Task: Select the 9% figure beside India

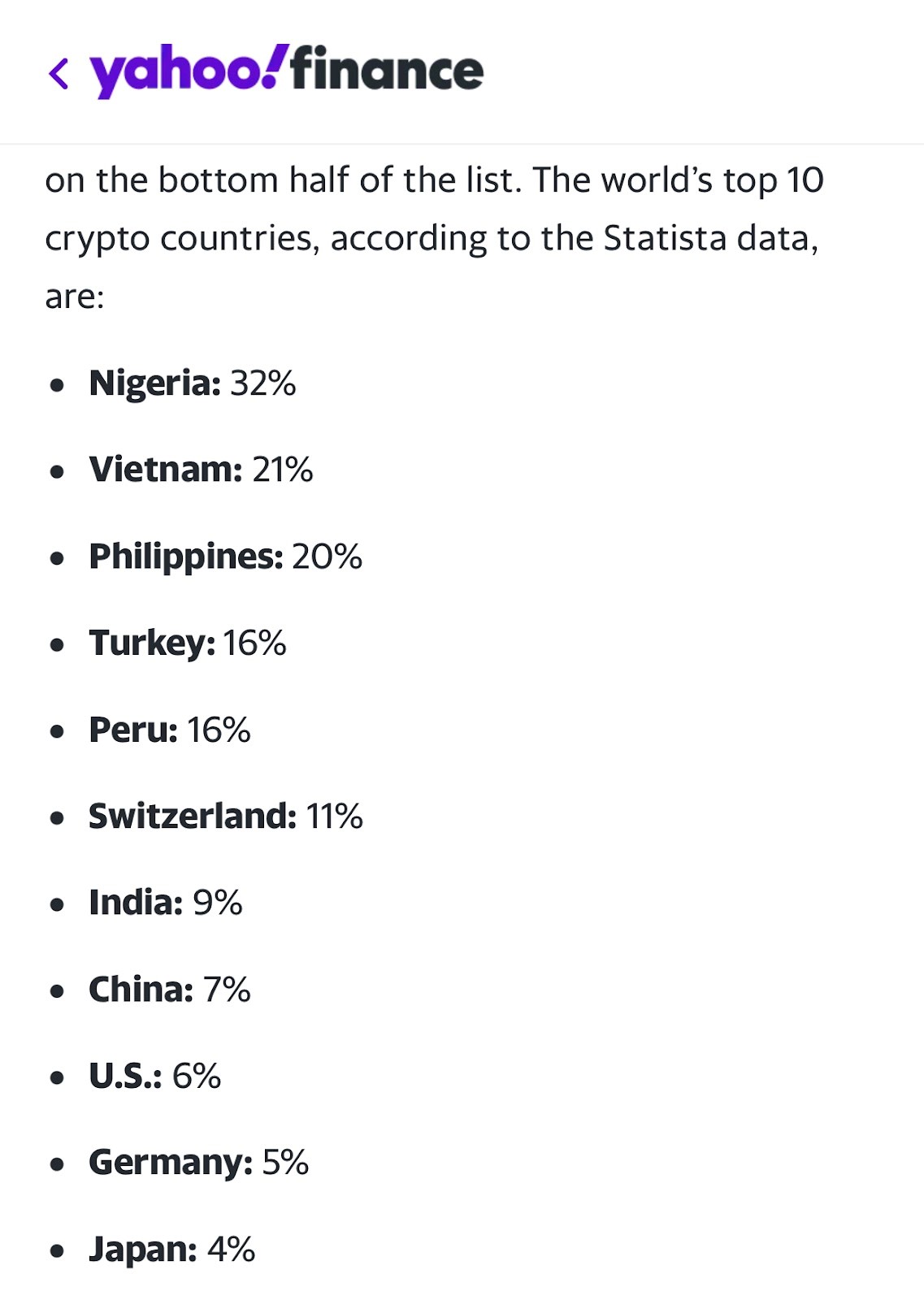Action: [218, 903]
